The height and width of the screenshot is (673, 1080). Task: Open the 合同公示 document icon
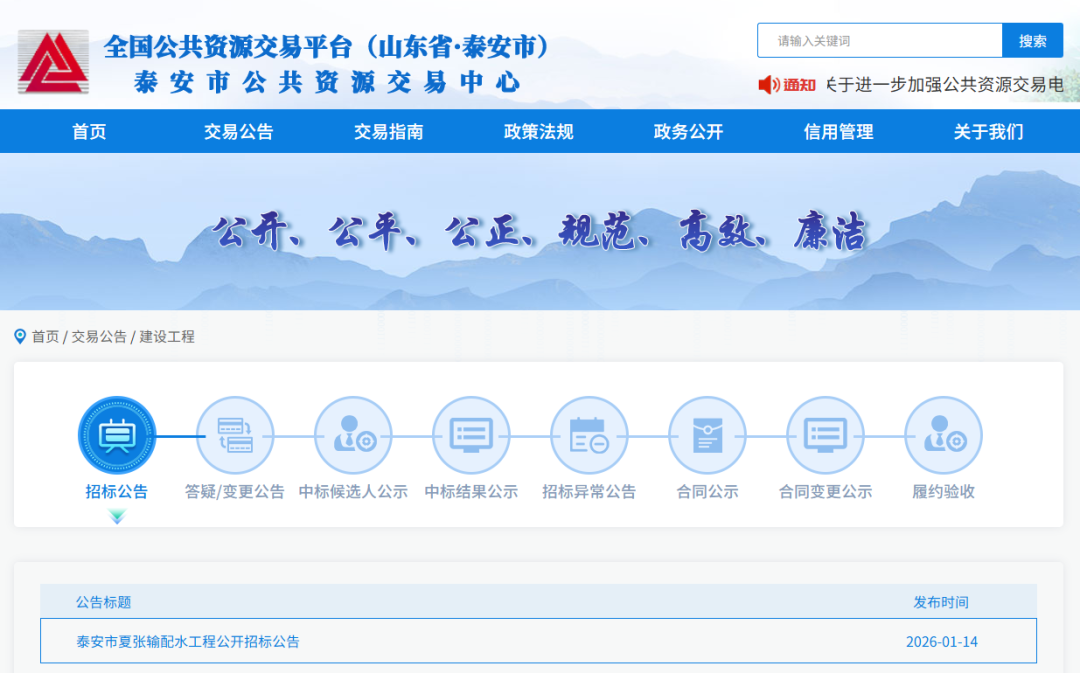click(x=707, y=435)
